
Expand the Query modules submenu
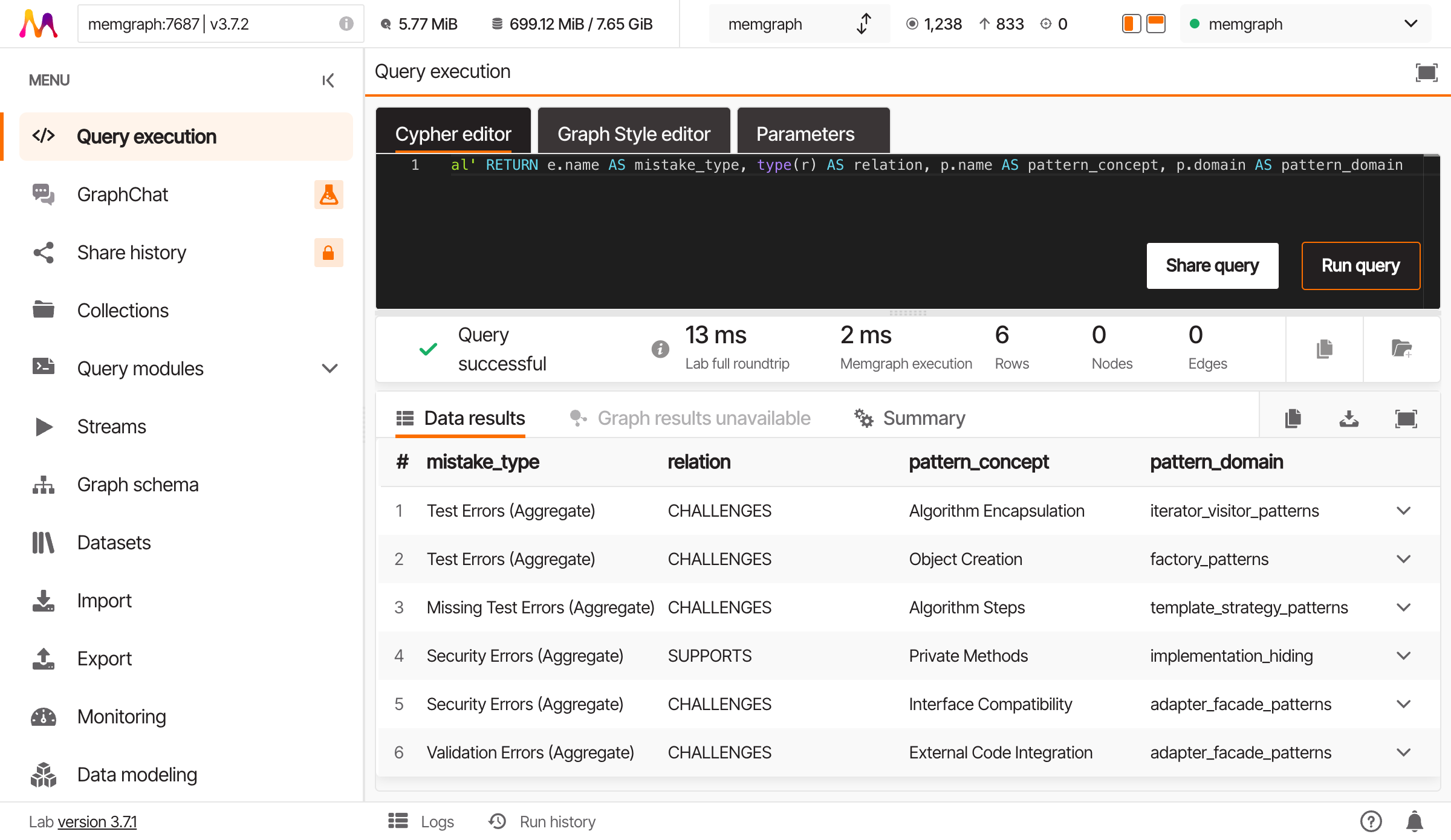click(329, 368)
